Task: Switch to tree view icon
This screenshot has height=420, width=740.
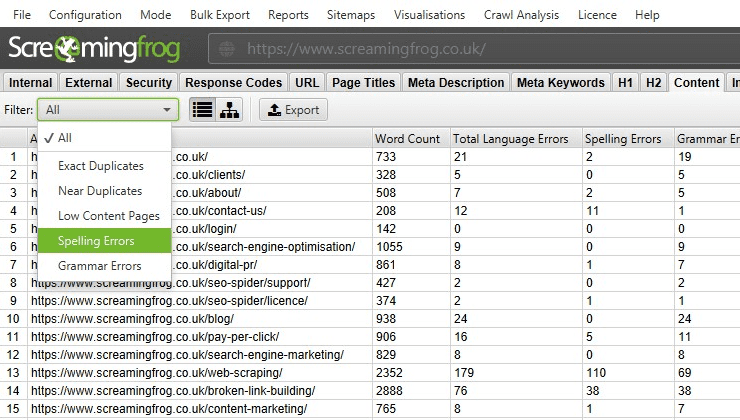Action: (229, 110)
